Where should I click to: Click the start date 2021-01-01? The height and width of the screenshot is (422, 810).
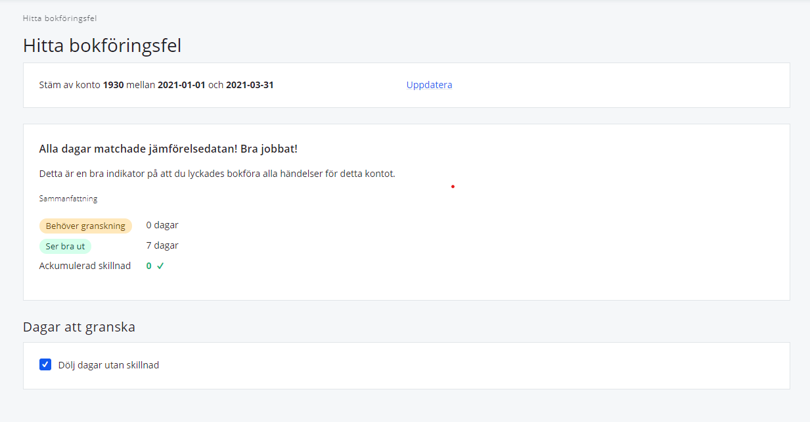click(181, 85)
